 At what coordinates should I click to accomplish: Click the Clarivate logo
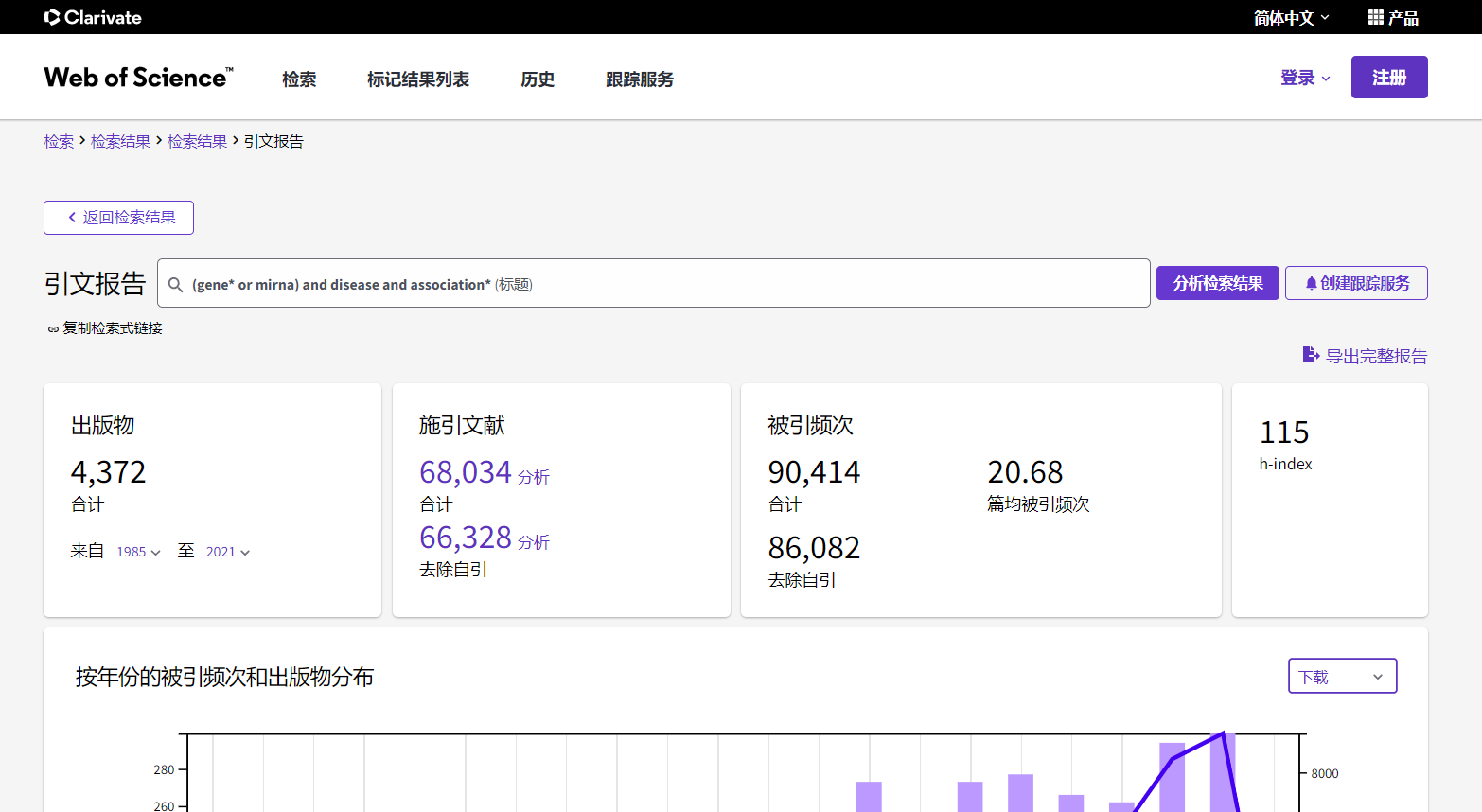pyautogui.click(x=93, y=17)
